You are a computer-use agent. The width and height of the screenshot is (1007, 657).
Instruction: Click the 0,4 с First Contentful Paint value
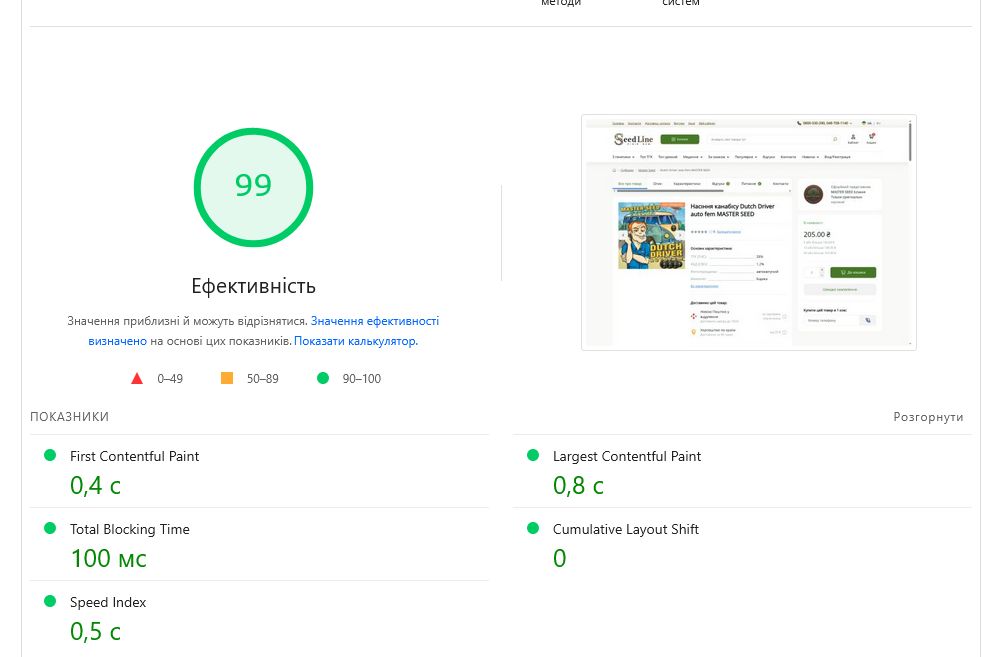[95, 486]
